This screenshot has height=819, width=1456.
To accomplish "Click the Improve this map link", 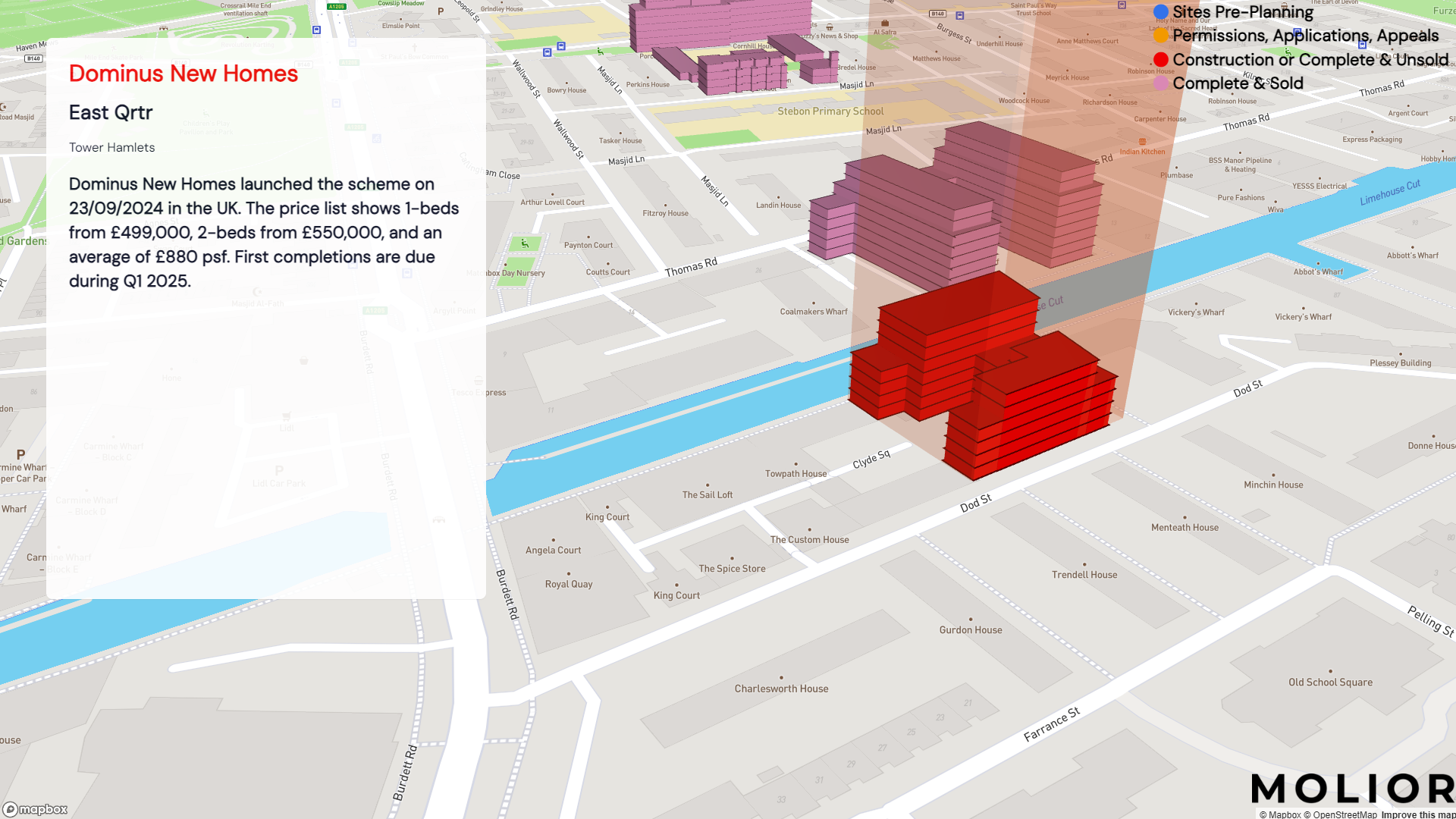I will tap(1418, 814).
